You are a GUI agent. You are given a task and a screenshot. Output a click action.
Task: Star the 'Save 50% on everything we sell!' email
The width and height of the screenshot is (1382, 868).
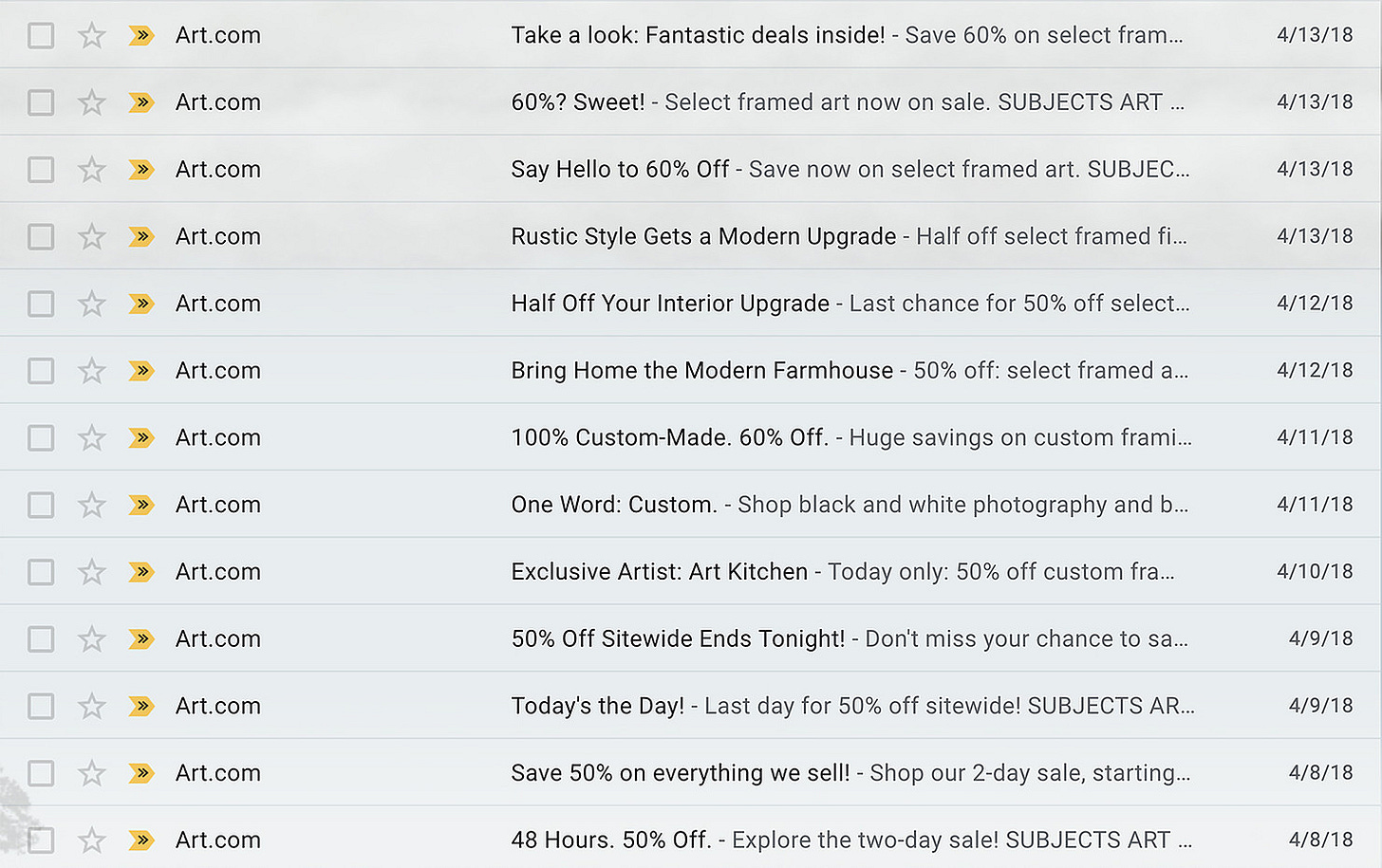(91, 773)
